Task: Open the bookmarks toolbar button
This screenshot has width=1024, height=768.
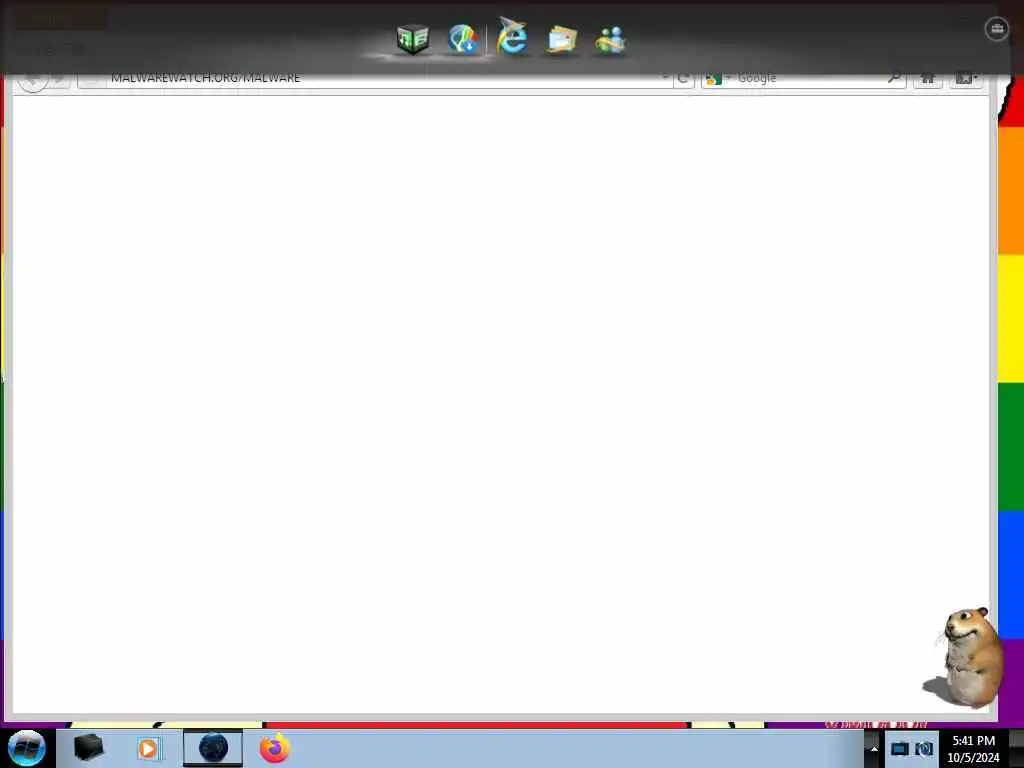Action: click(x=967, y=78)
